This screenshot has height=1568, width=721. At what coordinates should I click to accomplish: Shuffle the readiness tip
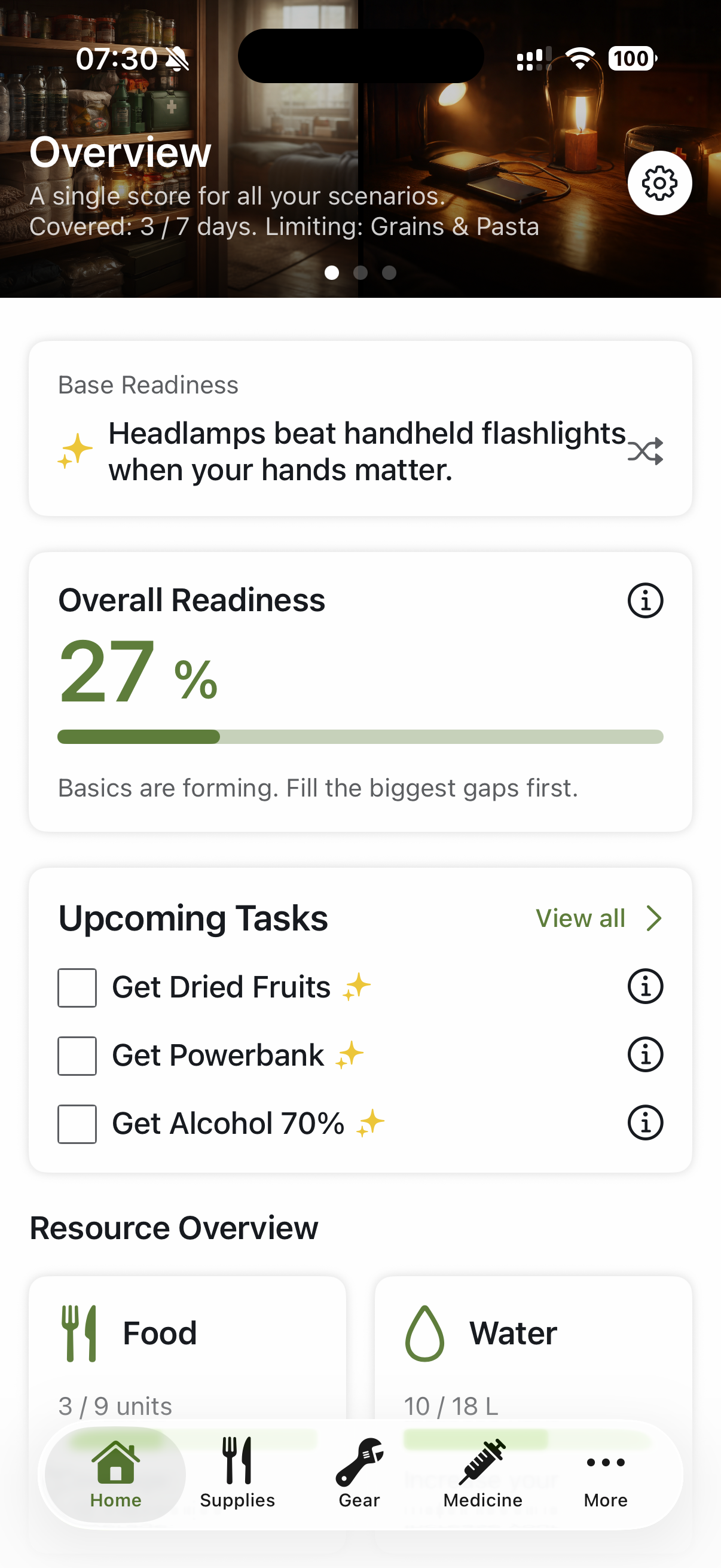(645, 452)
